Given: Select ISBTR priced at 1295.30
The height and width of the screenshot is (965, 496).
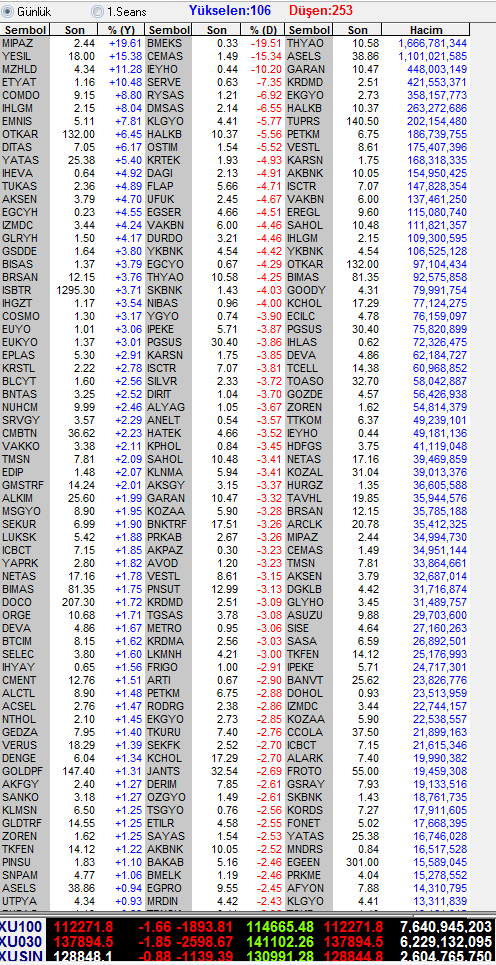Looking at the screenshot, I should point(72,290).
